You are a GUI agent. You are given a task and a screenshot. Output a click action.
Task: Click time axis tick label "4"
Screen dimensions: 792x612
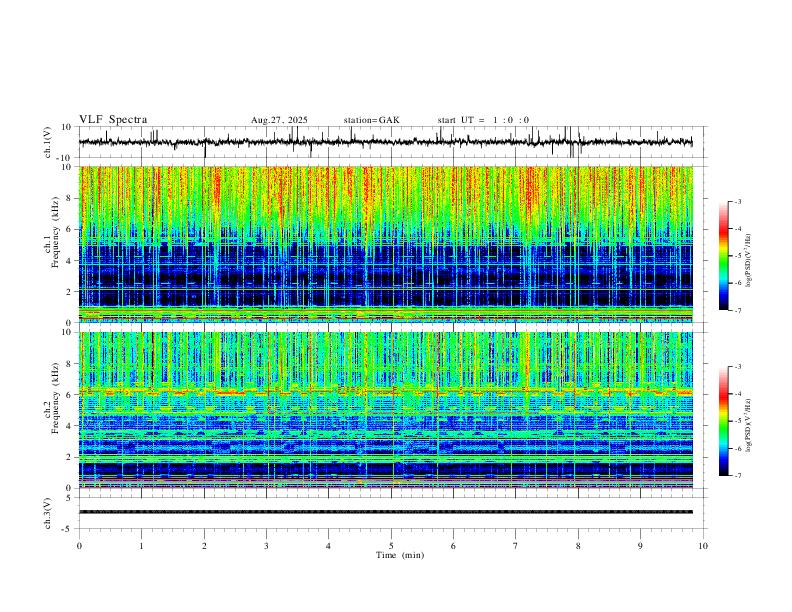coord(328,546)
